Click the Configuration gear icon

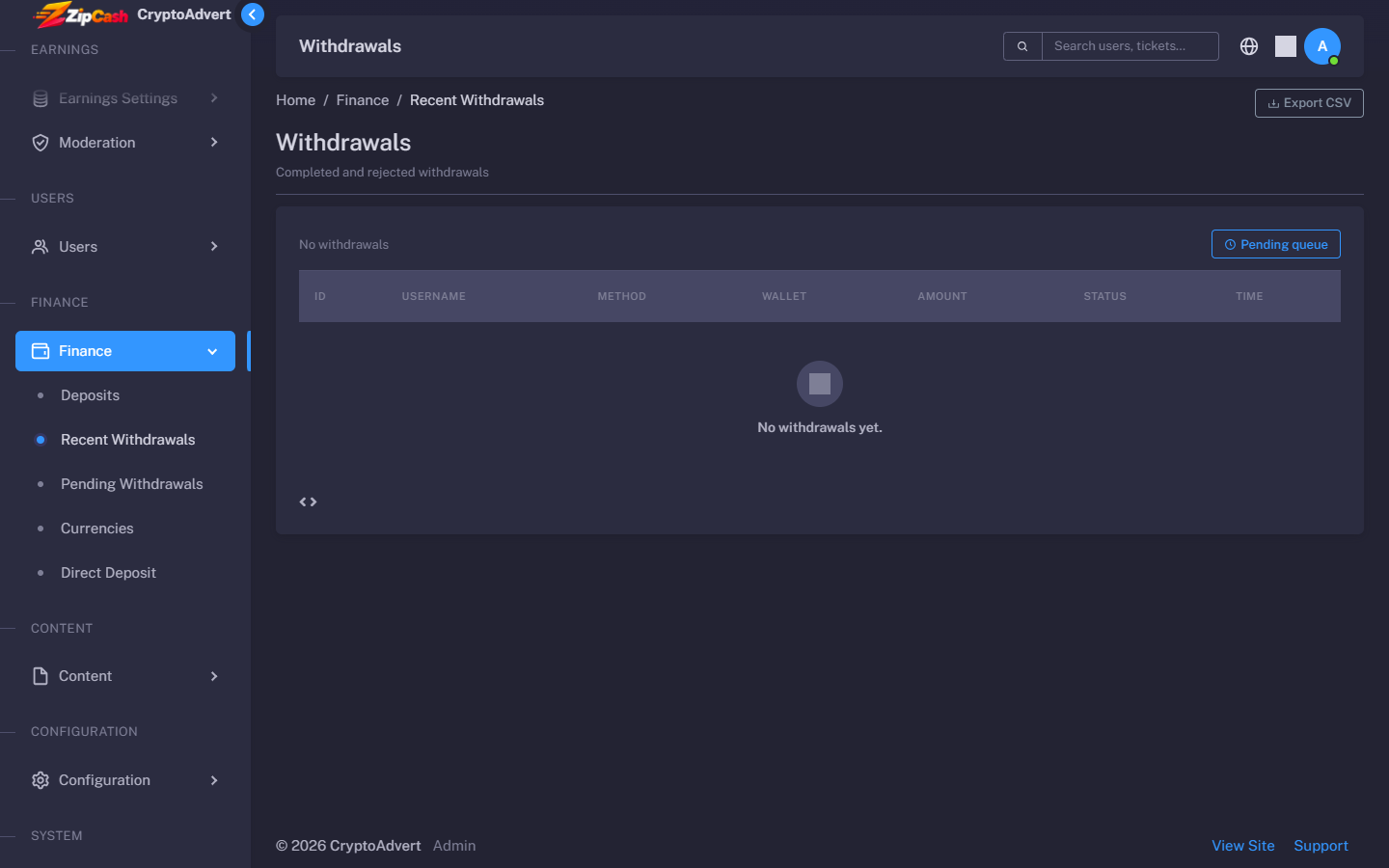(x=41, y=780)
